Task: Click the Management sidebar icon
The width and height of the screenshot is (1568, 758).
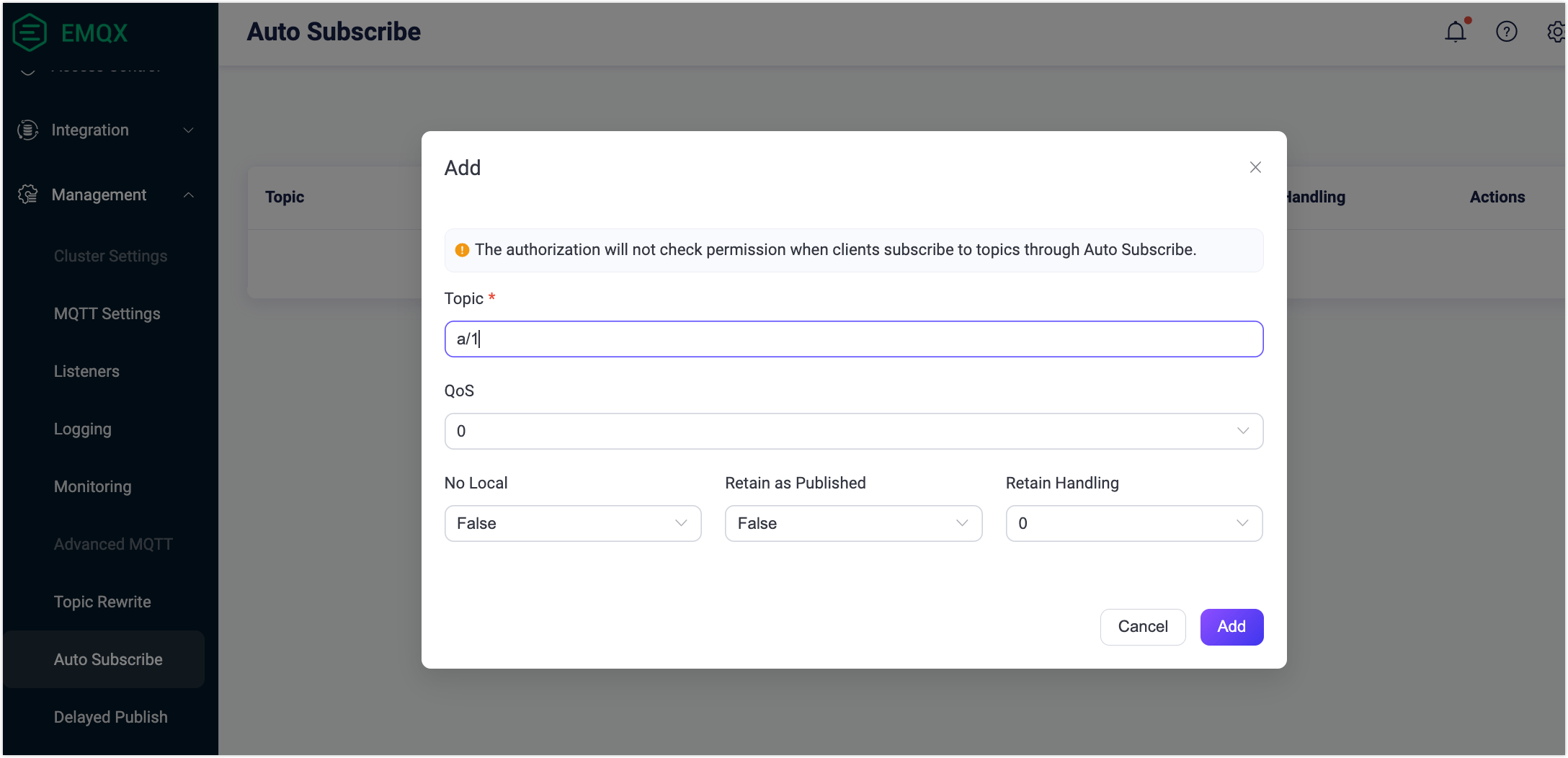Action: (x=27, y=195)
